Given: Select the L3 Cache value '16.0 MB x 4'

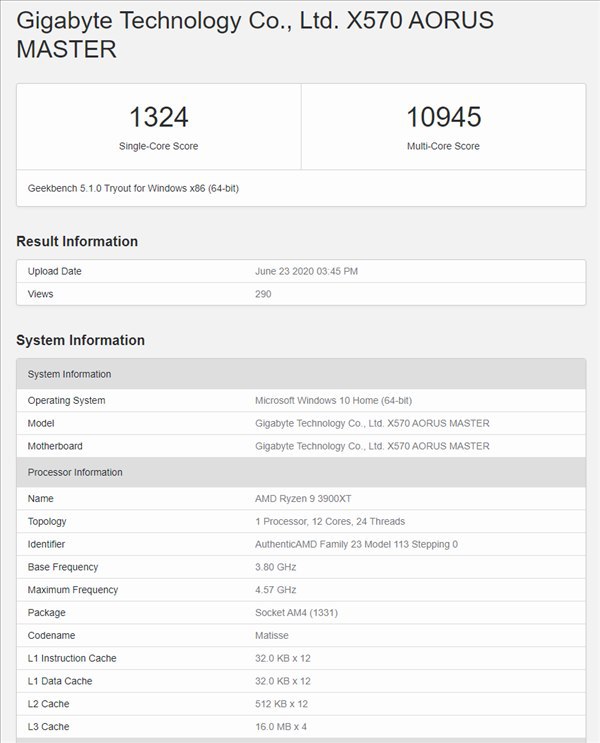Looking at the screenshot, I should click(281, 726).
